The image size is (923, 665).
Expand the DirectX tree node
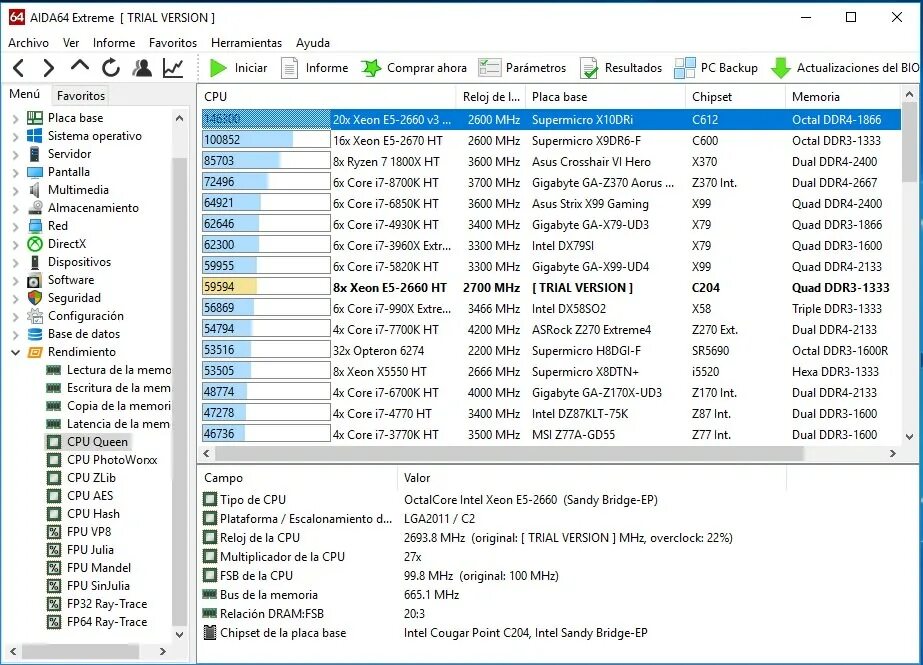[15, 244]
